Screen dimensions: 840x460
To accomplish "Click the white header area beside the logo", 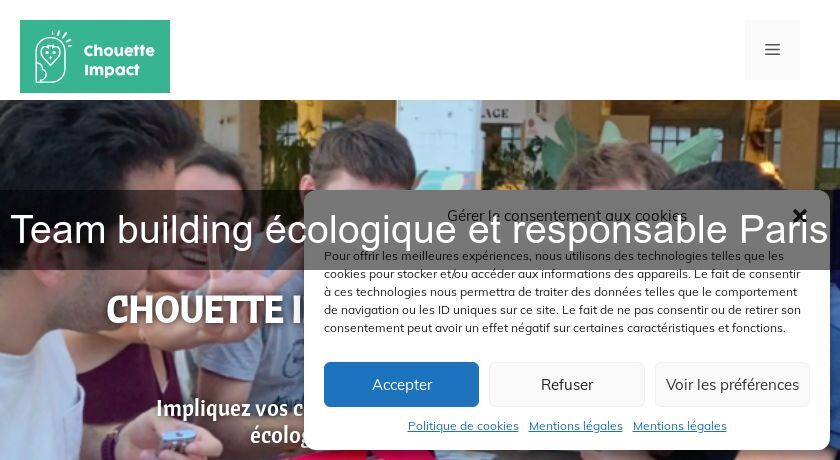I will coord(455,50).
